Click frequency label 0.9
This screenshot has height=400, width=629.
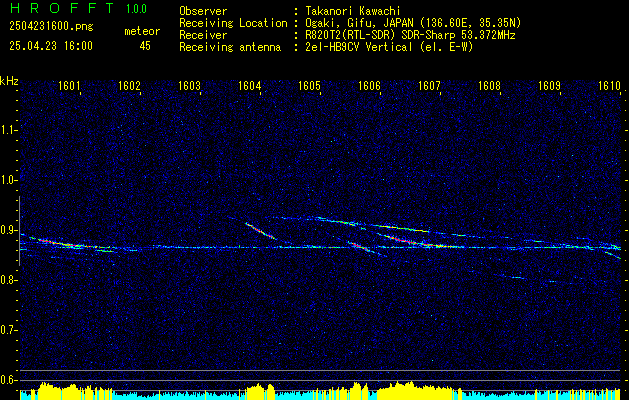click(x=8, y=230)
